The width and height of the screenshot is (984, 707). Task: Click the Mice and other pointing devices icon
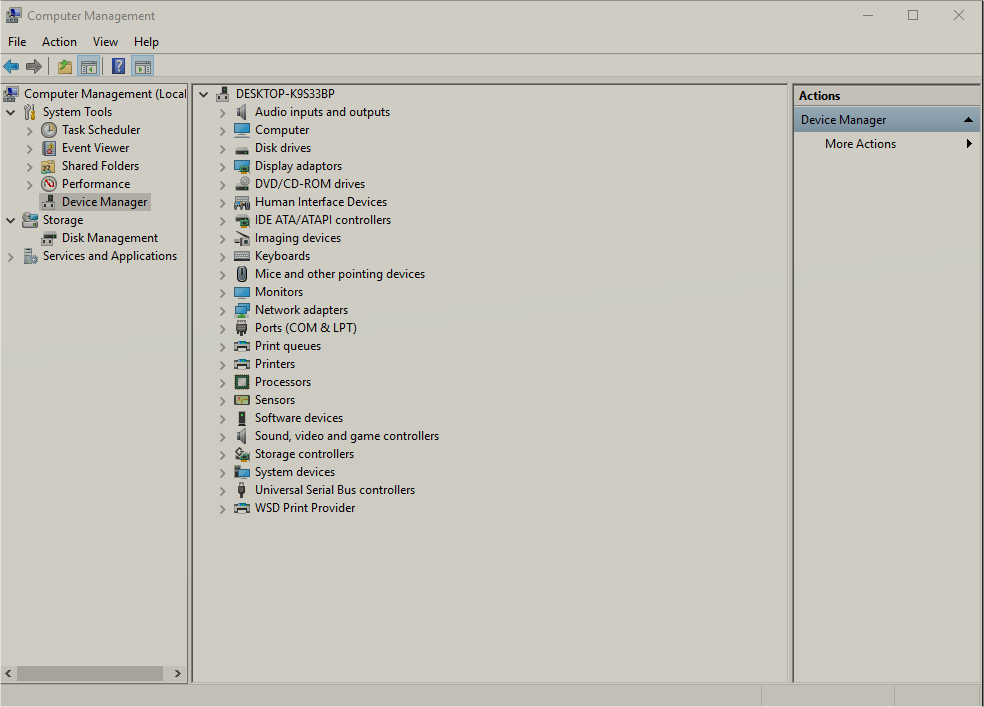pyautogui.click(x=242, y=274)
